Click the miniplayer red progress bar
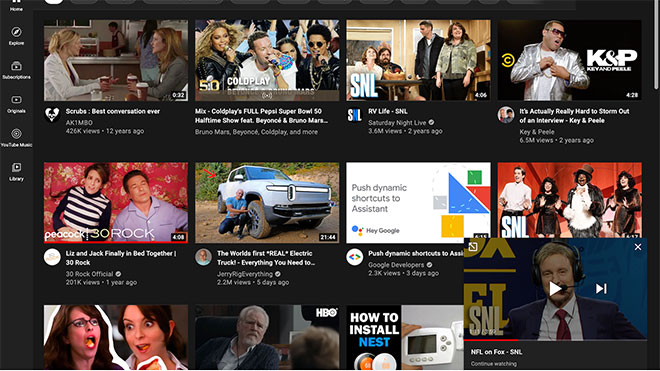 (491, 339)
